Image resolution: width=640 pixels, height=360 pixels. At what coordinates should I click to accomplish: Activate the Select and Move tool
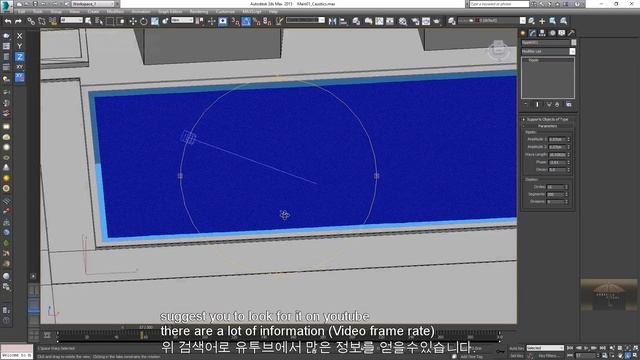click(x=133, y=21)
